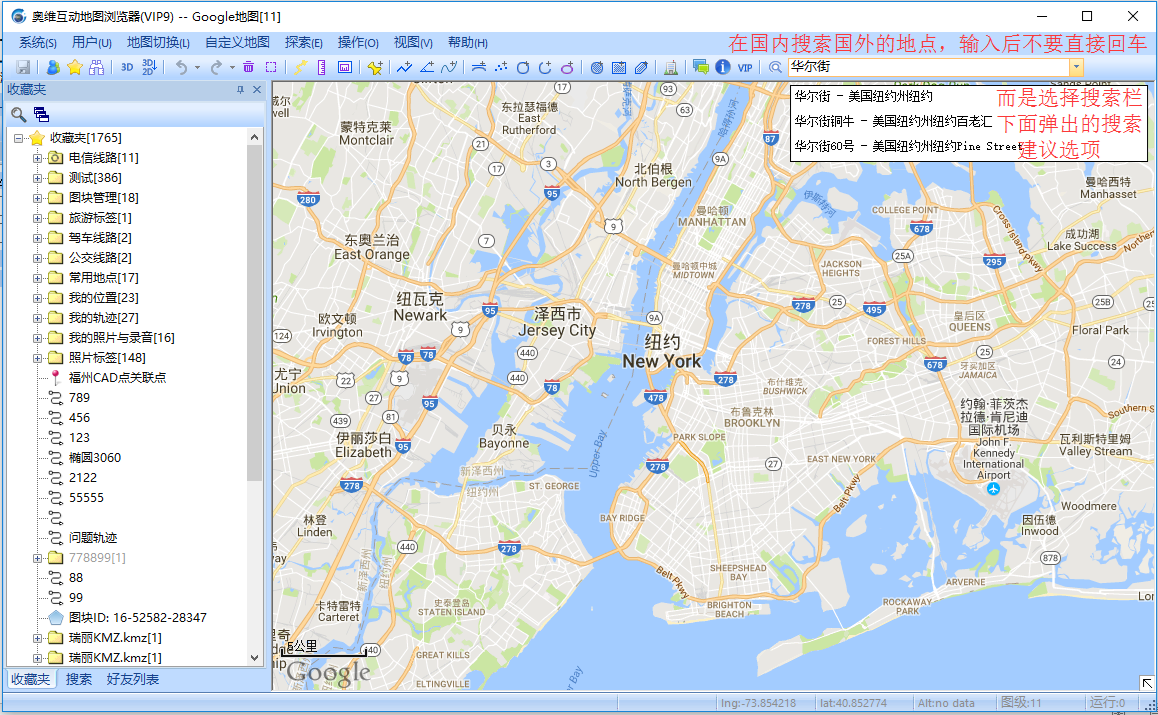This screenshot has width=1158, height=715.
Task: Open the Redo history dropdown arrow
Action: tap(232, 67)
